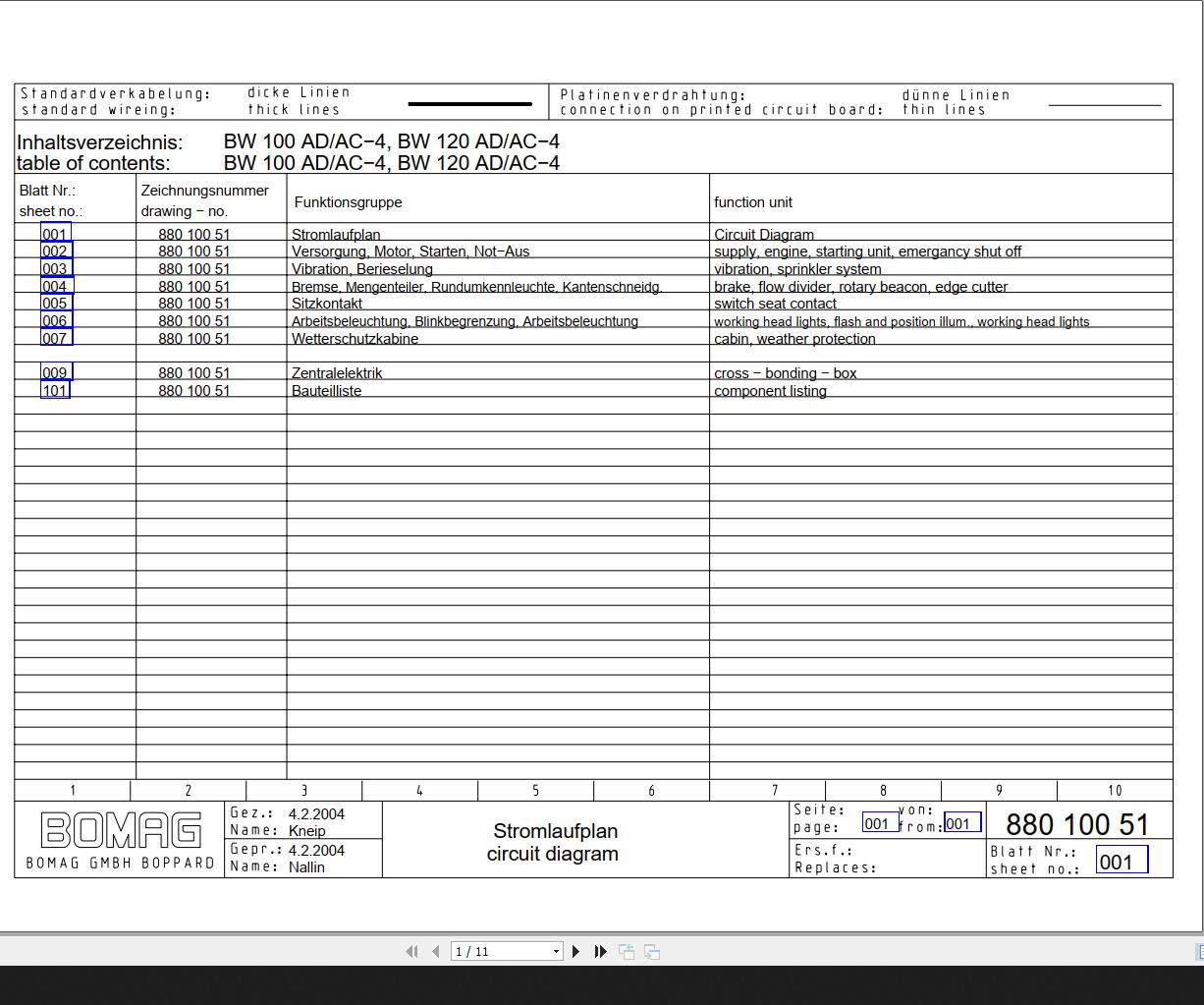Click the 'function unit' column header
The width and height of the screenshot is (1204, 1005).
pyautogui.click(x=753, y=202)
